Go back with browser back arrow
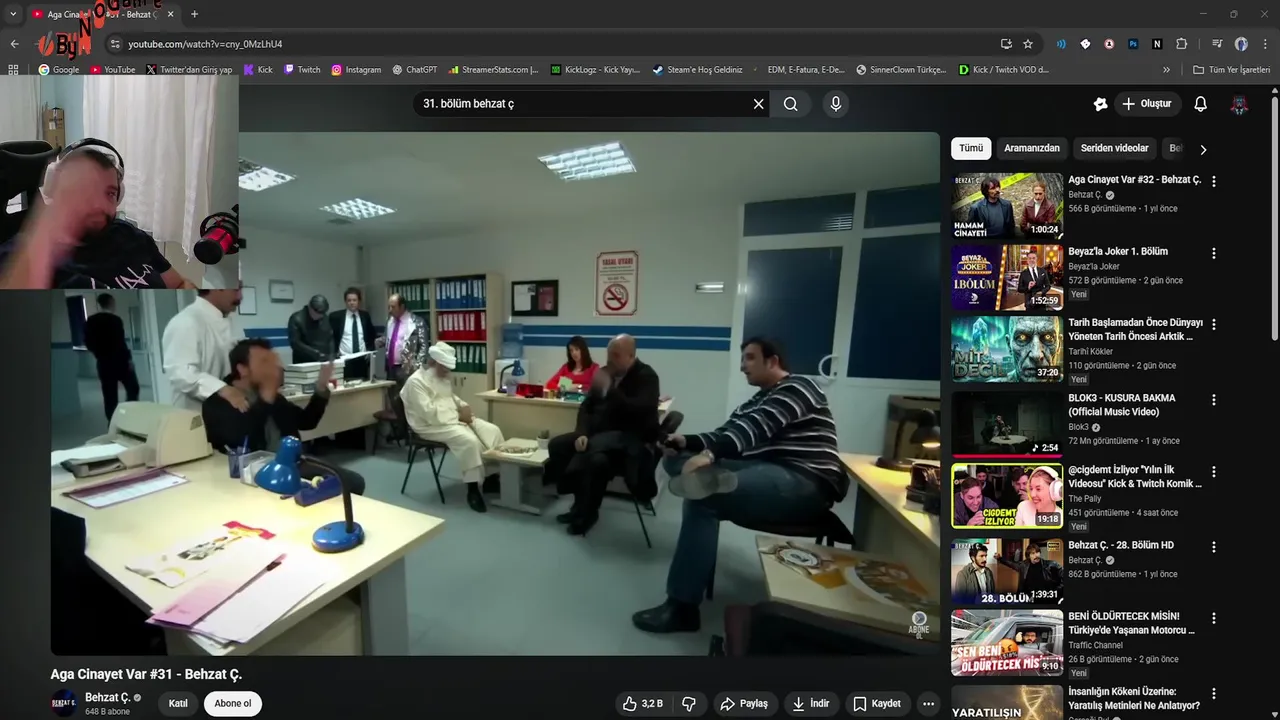 tap(14, 44)
